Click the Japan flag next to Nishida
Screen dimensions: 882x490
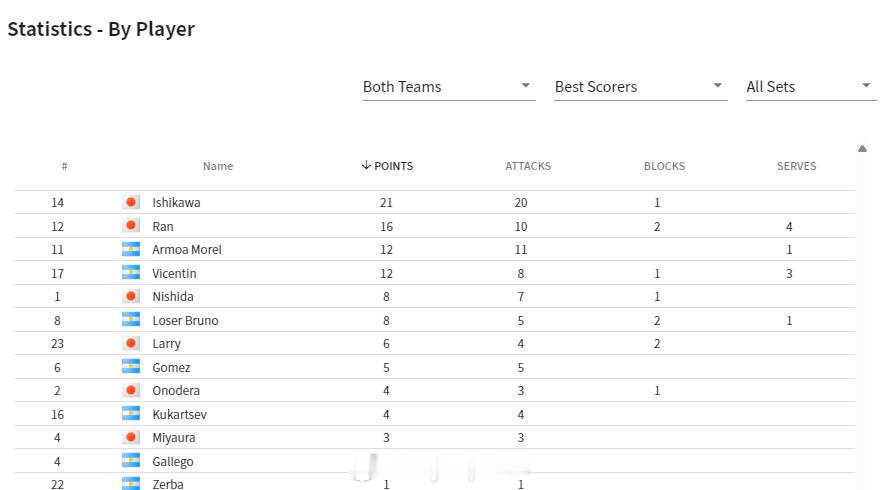(x=131, y=296)
